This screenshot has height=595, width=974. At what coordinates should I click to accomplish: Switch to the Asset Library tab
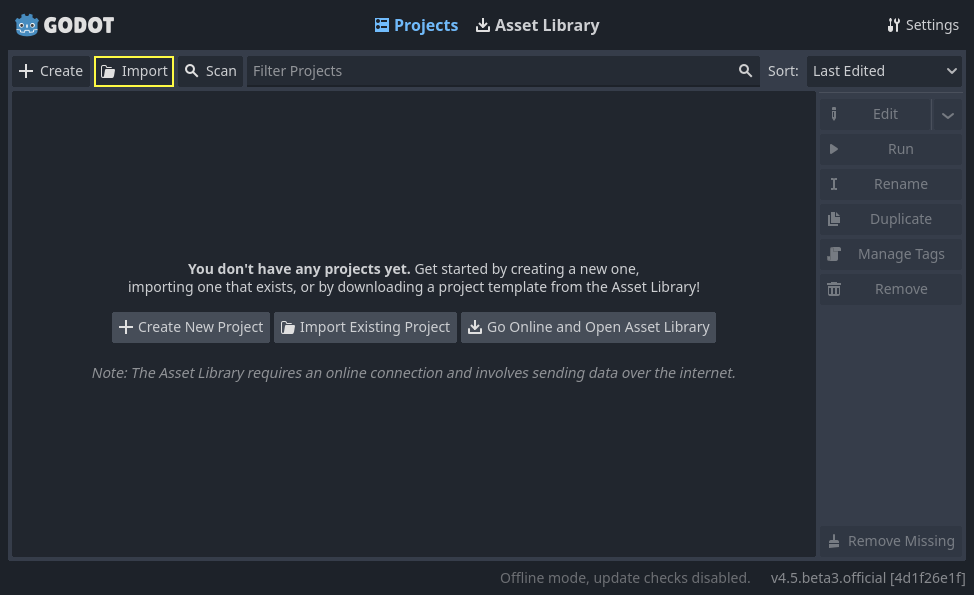coord(537,25)
